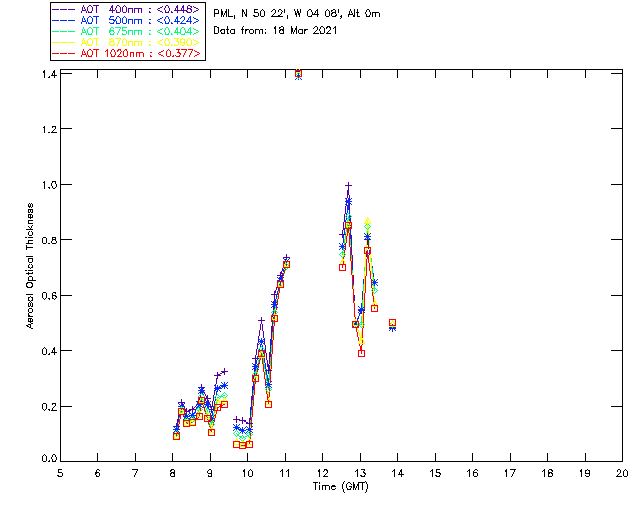640x512 pixels.
Task: Click the x-axis tick label 6
Action: click(x=98, y=473)
